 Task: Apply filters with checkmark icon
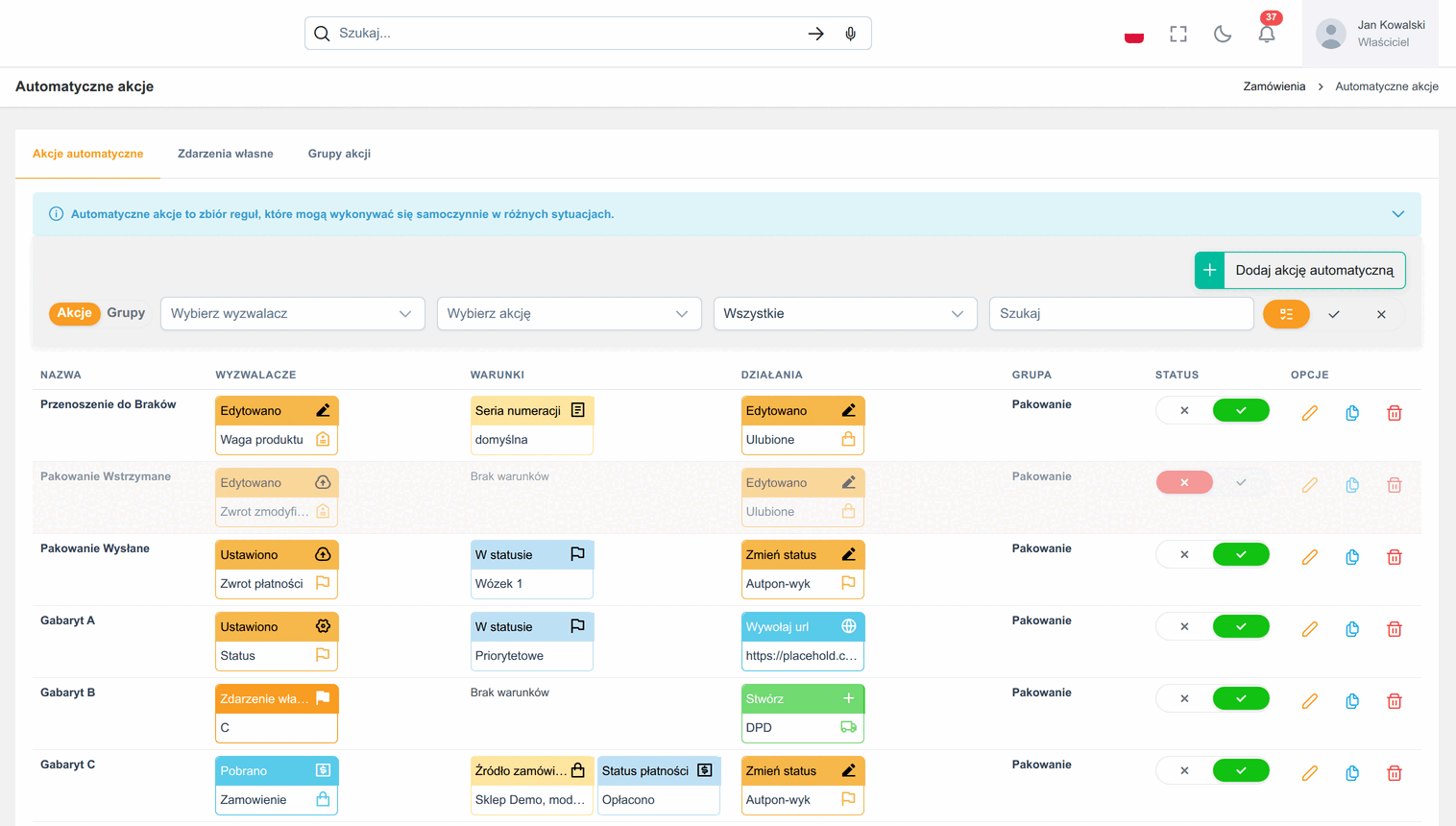(x=1334, y=314)
